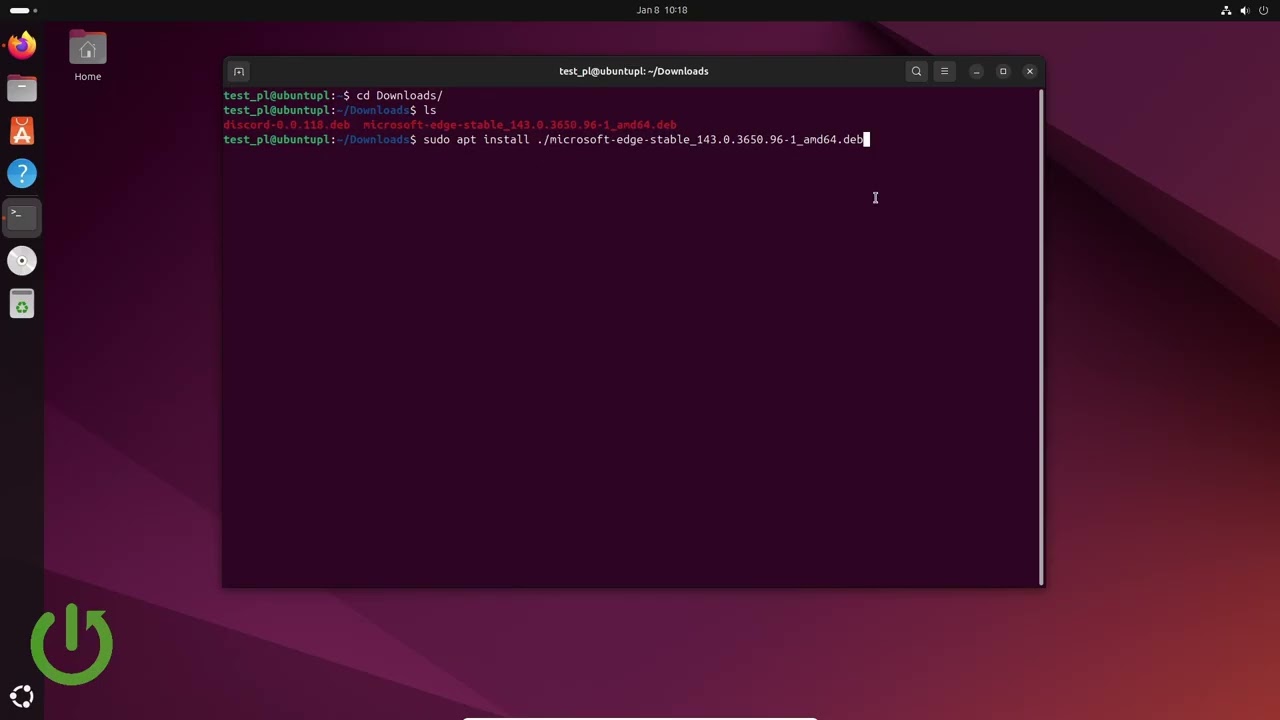Open the terminal search
This screenshot has width=1280, height=720.
click(916, 71)
